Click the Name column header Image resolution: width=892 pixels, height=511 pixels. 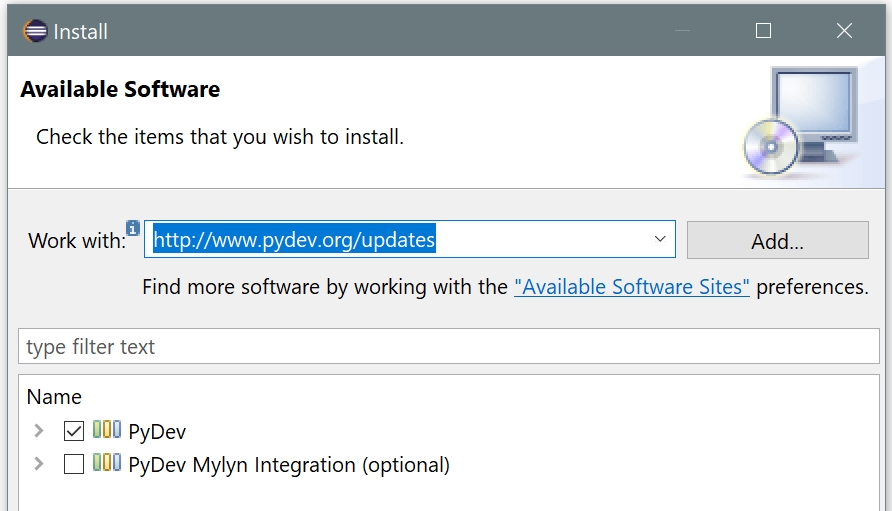tap(54, 397)
